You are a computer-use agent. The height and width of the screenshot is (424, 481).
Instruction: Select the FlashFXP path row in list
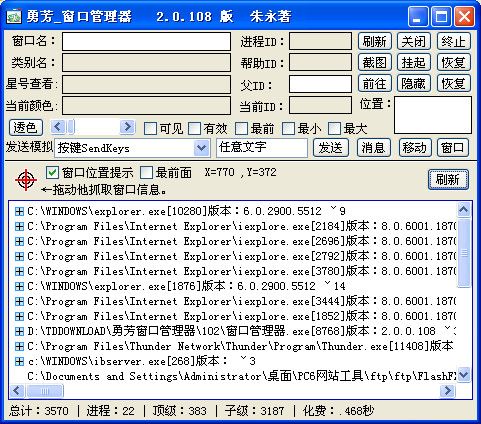pyautogui.click(x=241, y=376)
